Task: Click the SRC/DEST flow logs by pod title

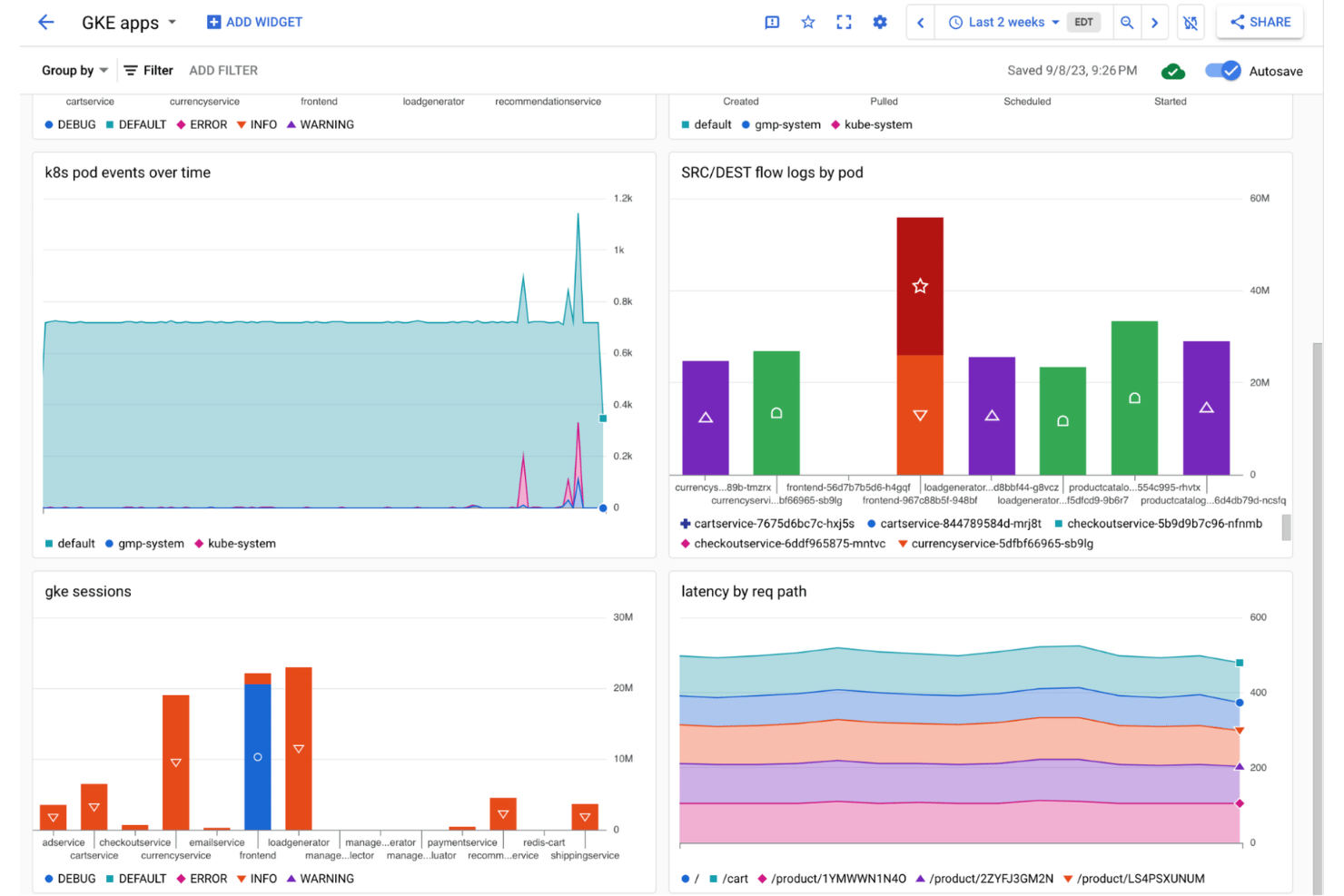Action: pos(772,172)
